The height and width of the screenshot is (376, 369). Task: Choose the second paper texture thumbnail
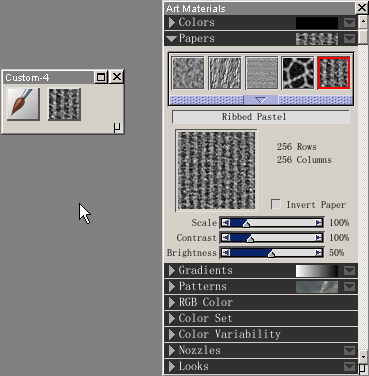coord(225,73)
